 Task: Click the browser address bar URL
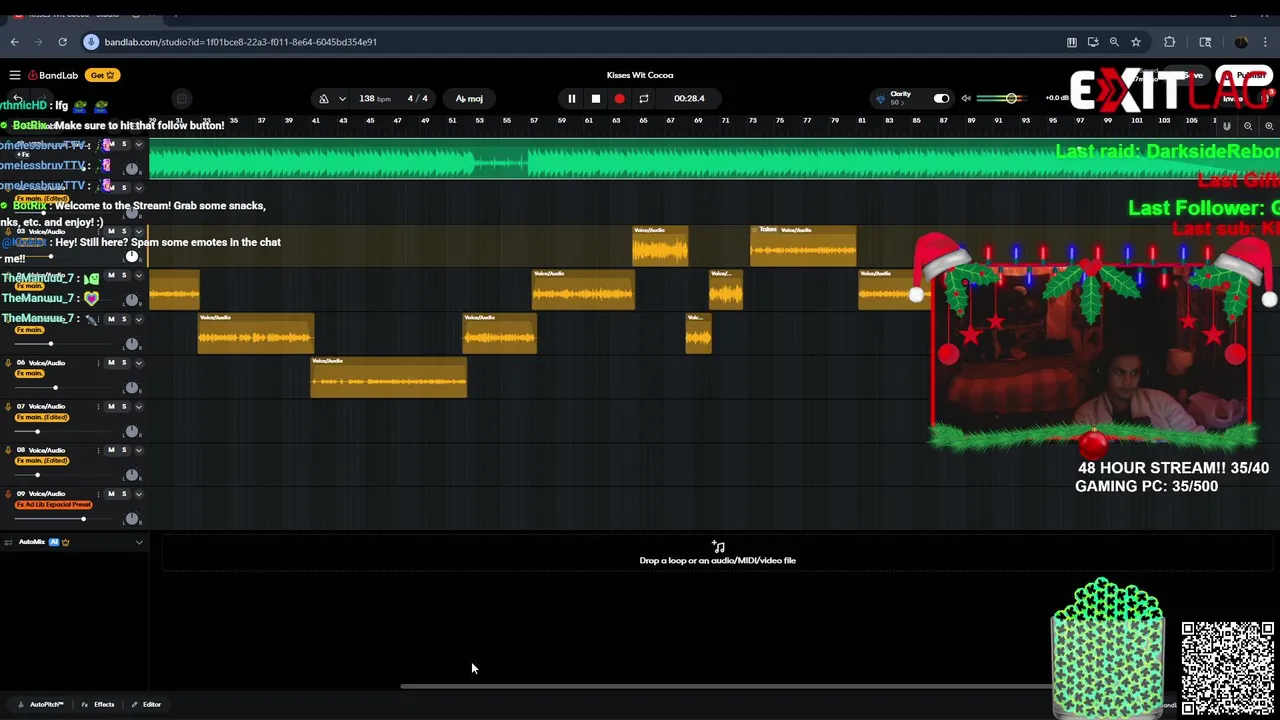pyautogui.click(x=240, y=42)
